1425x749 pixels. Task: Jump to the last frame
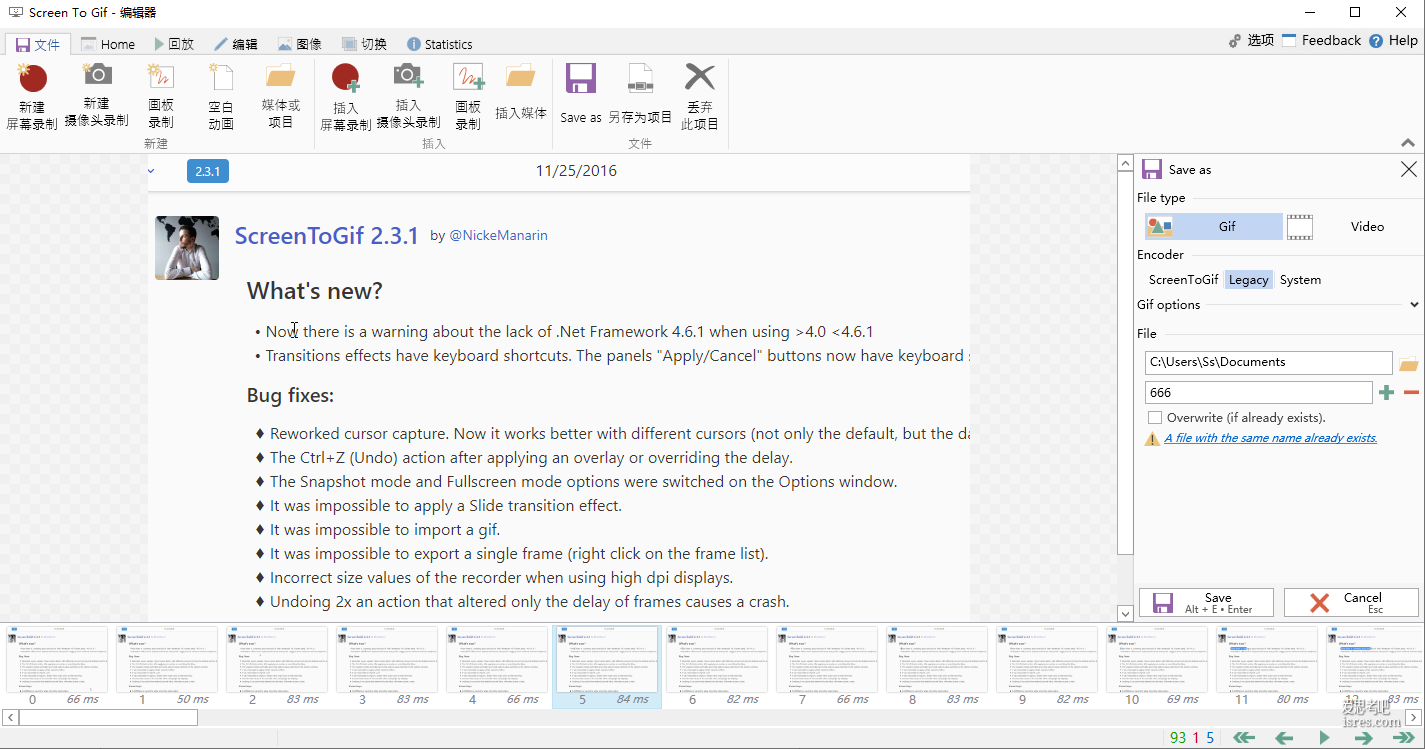tap(1403, 738)
